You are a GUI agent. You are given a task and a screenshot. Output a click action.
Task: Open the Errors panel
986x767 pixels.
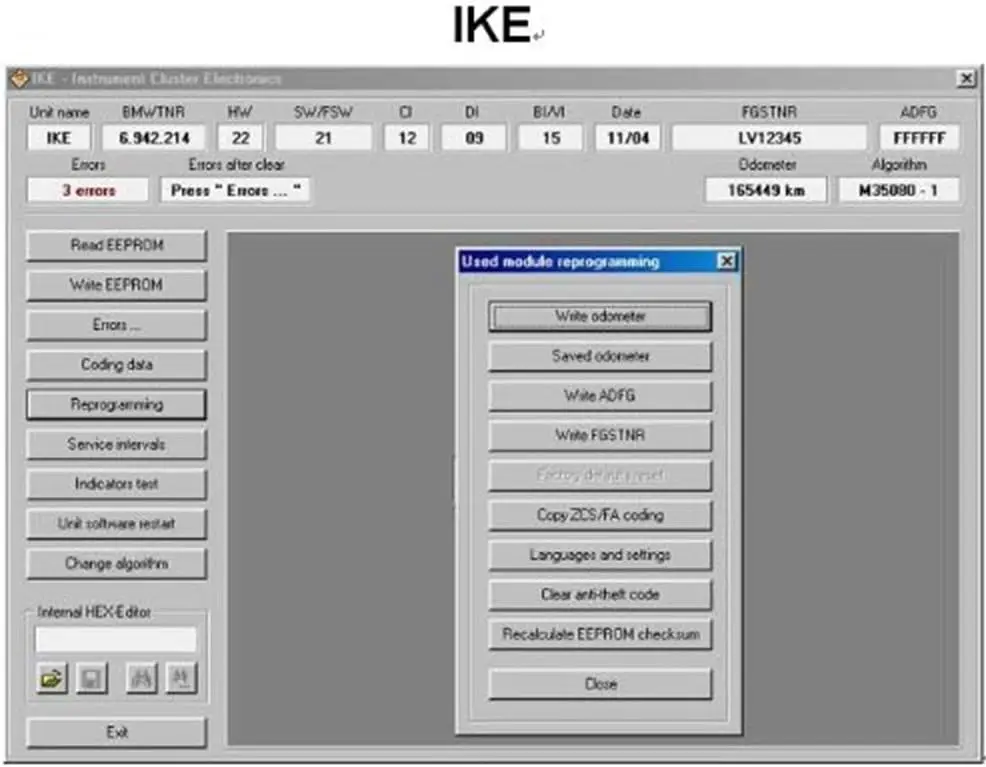point(117,325)
